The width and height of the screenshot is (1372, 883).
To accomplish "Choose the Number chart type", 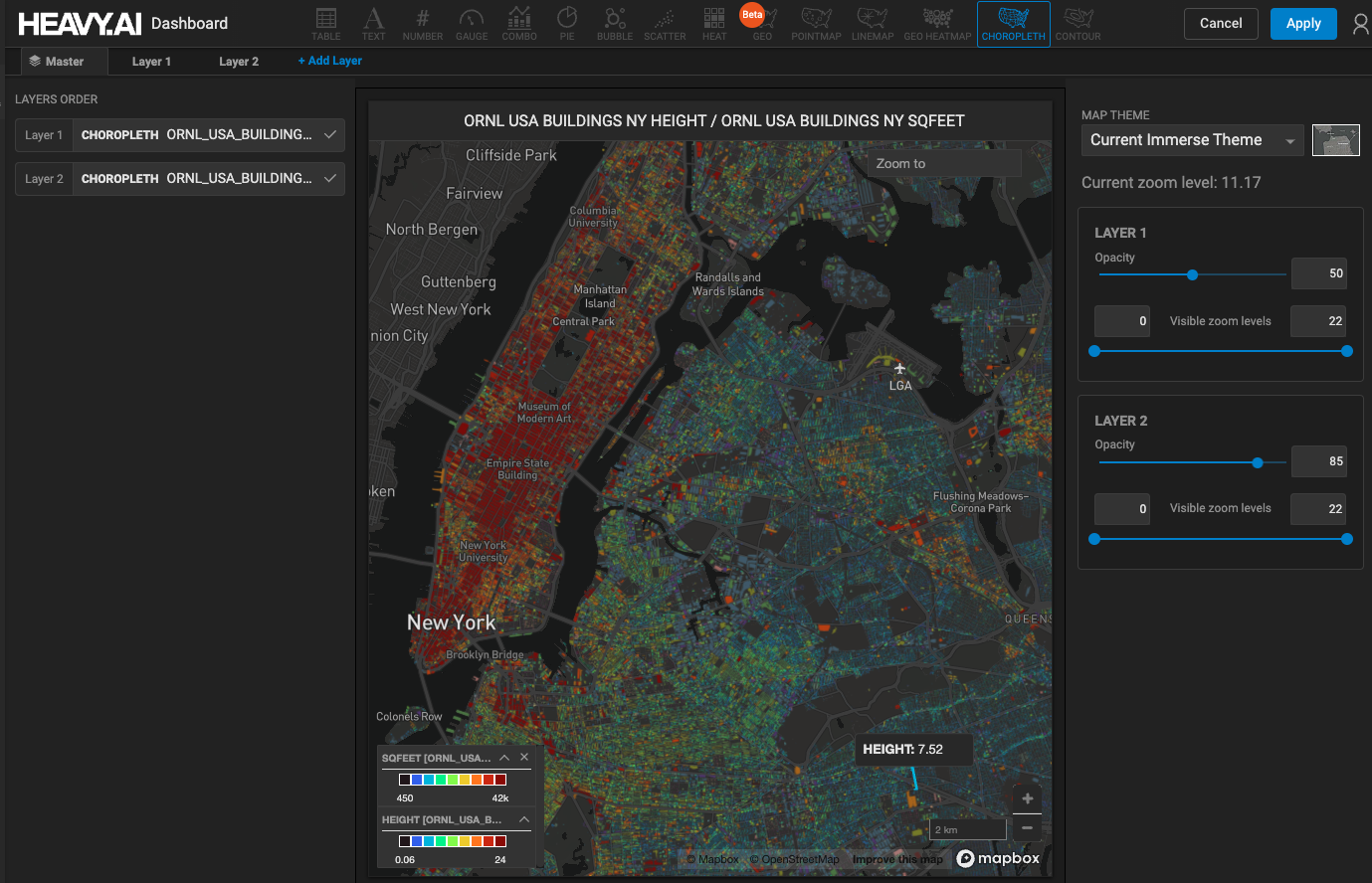I will coord(423,24).
